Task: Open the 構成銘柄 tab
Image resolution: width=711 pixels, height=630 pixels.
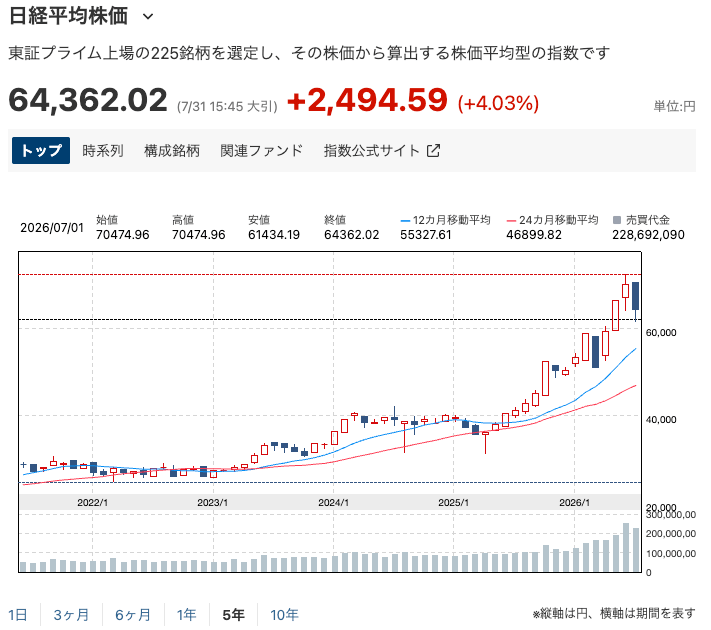Action: 172,150
